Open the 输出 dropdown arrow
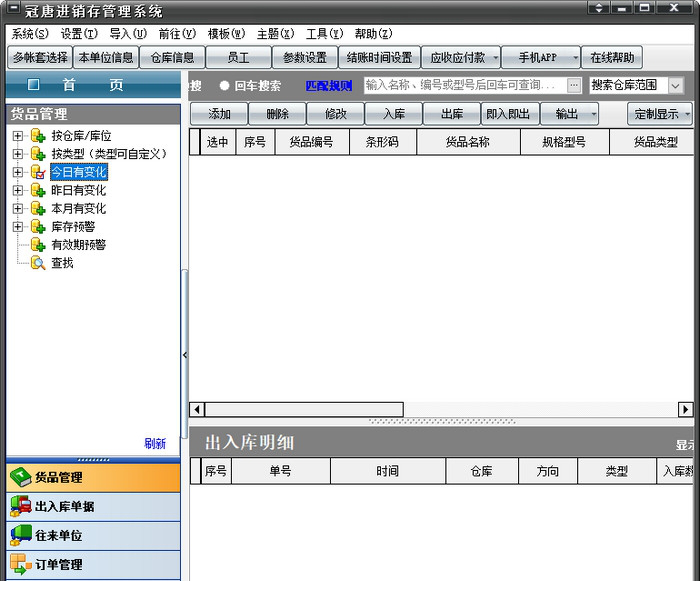Image resolution: width=700 pixels, height=604 pixels. coord(594,114)
